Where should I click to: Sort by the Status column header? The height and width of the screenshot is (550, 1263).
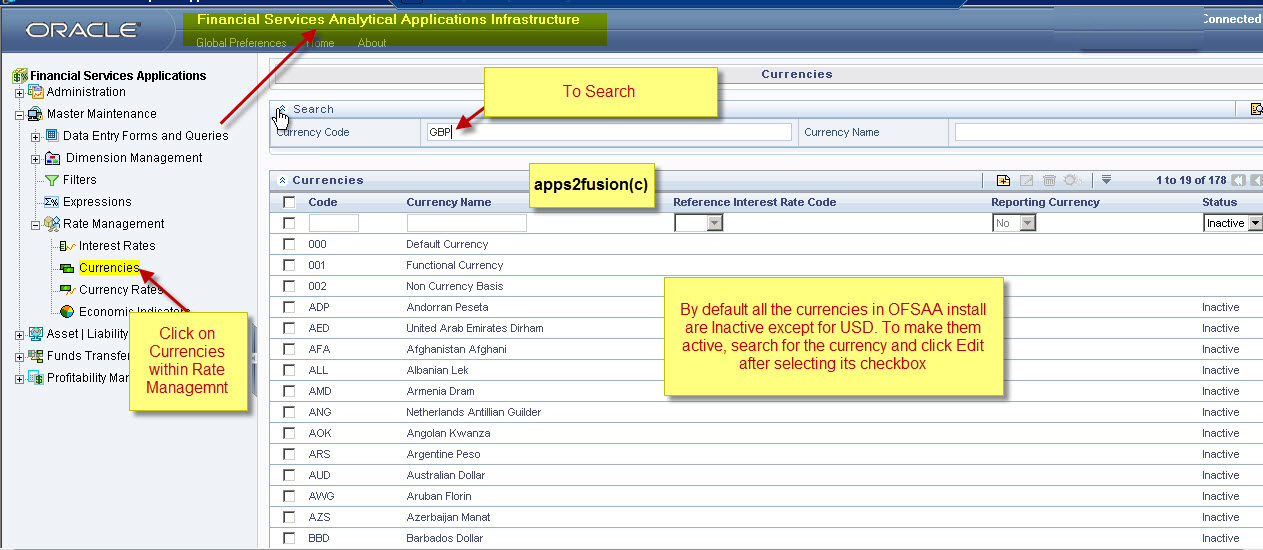coord(1219,202)
